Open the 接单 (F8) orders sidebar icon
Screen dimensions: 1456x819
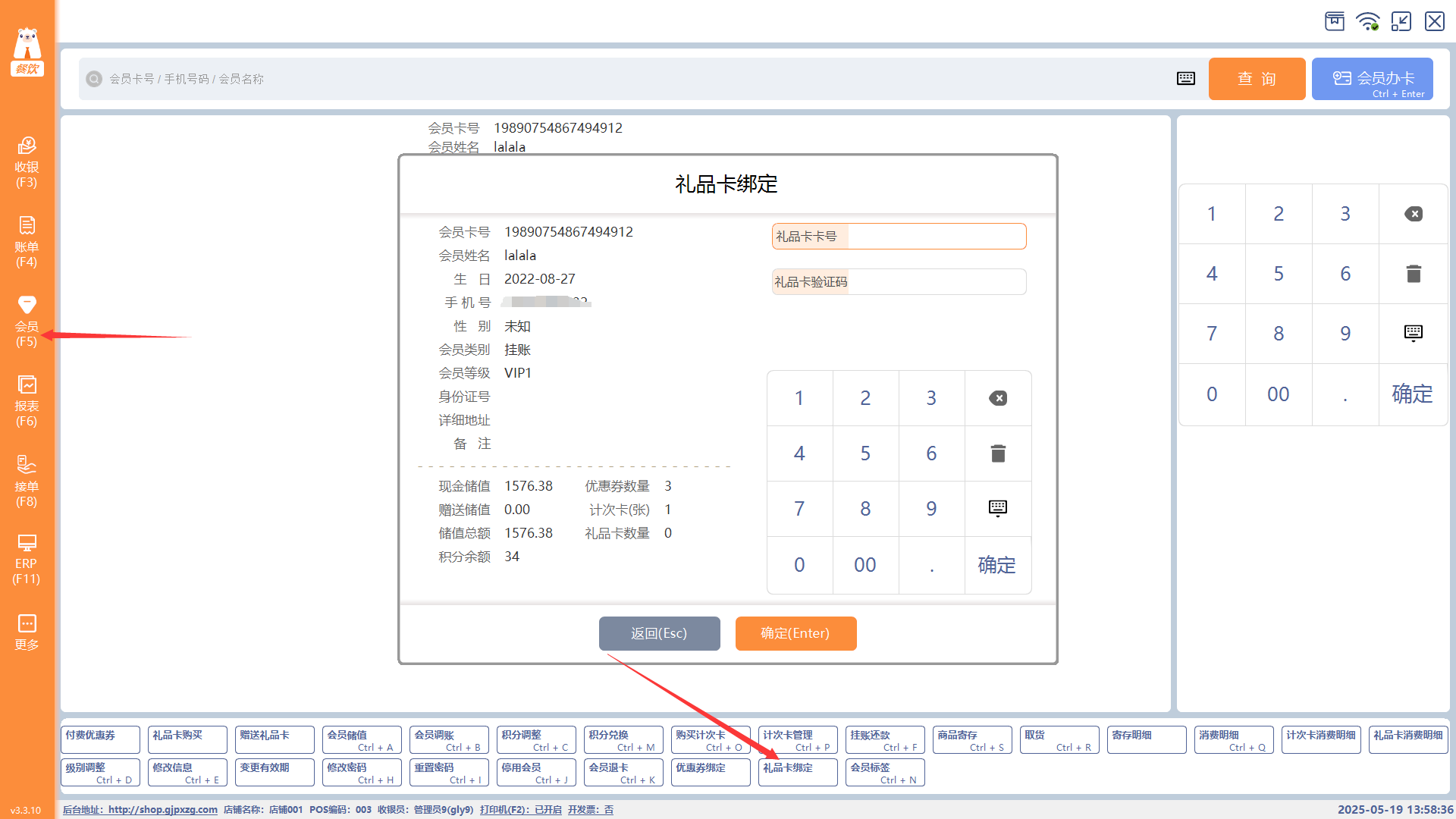[27, 481]
